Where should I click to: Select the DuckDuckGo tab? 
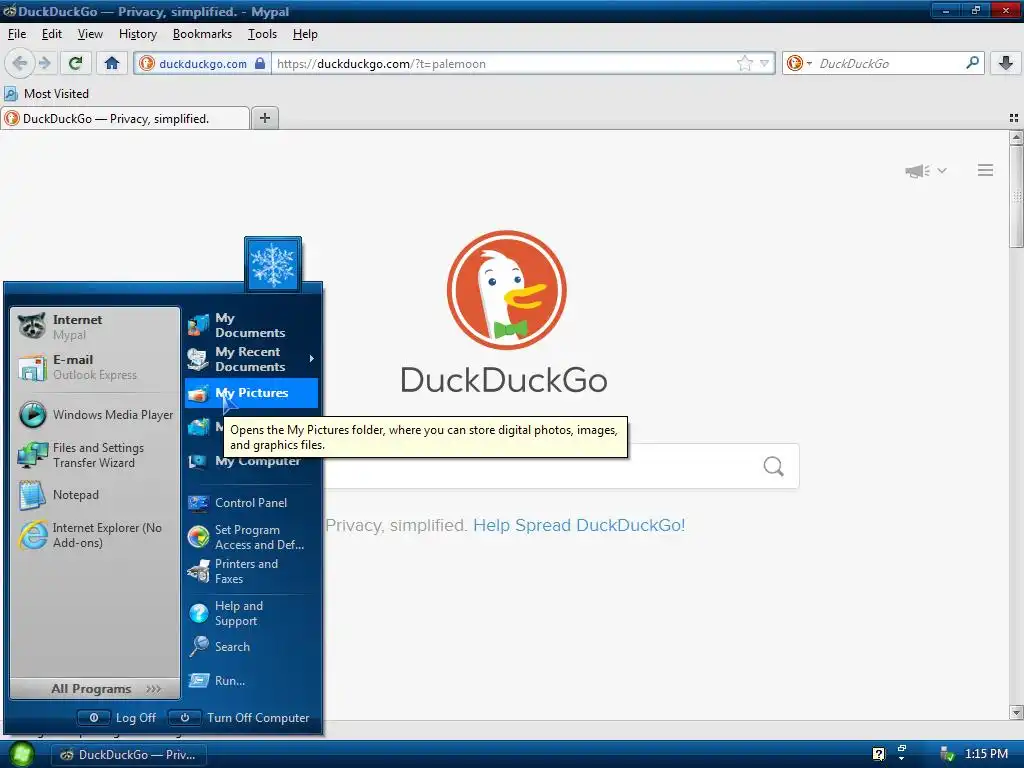[x=125, y=118]
